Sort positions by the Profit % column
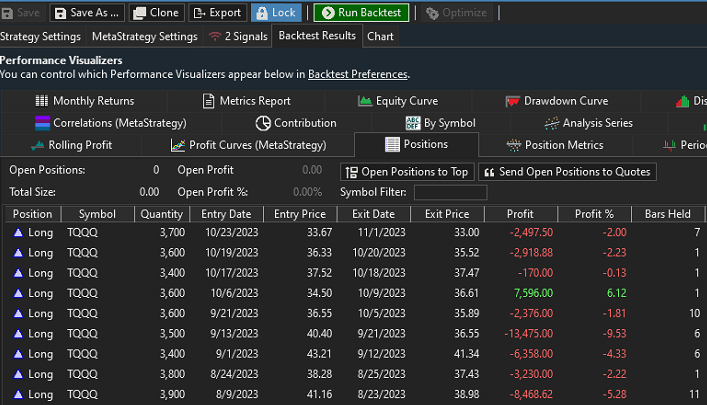The width and height of the screenshot is (707, 405). pyautogui.click(x=594, y=214)
